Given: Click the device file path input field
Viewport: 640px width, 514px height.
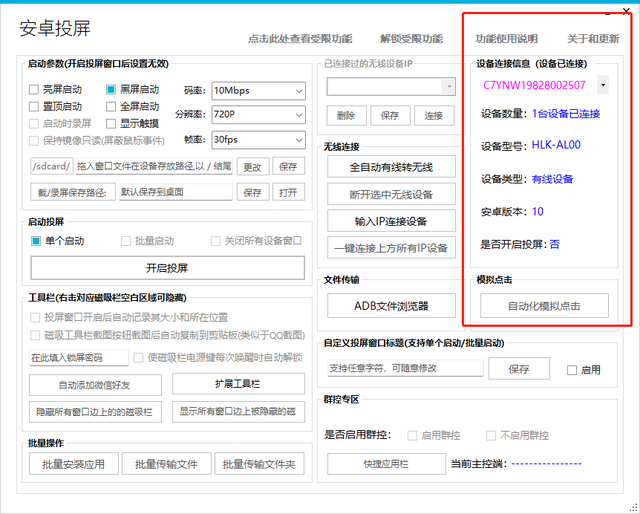Looking at the screenshot, I should coord(154,166).
